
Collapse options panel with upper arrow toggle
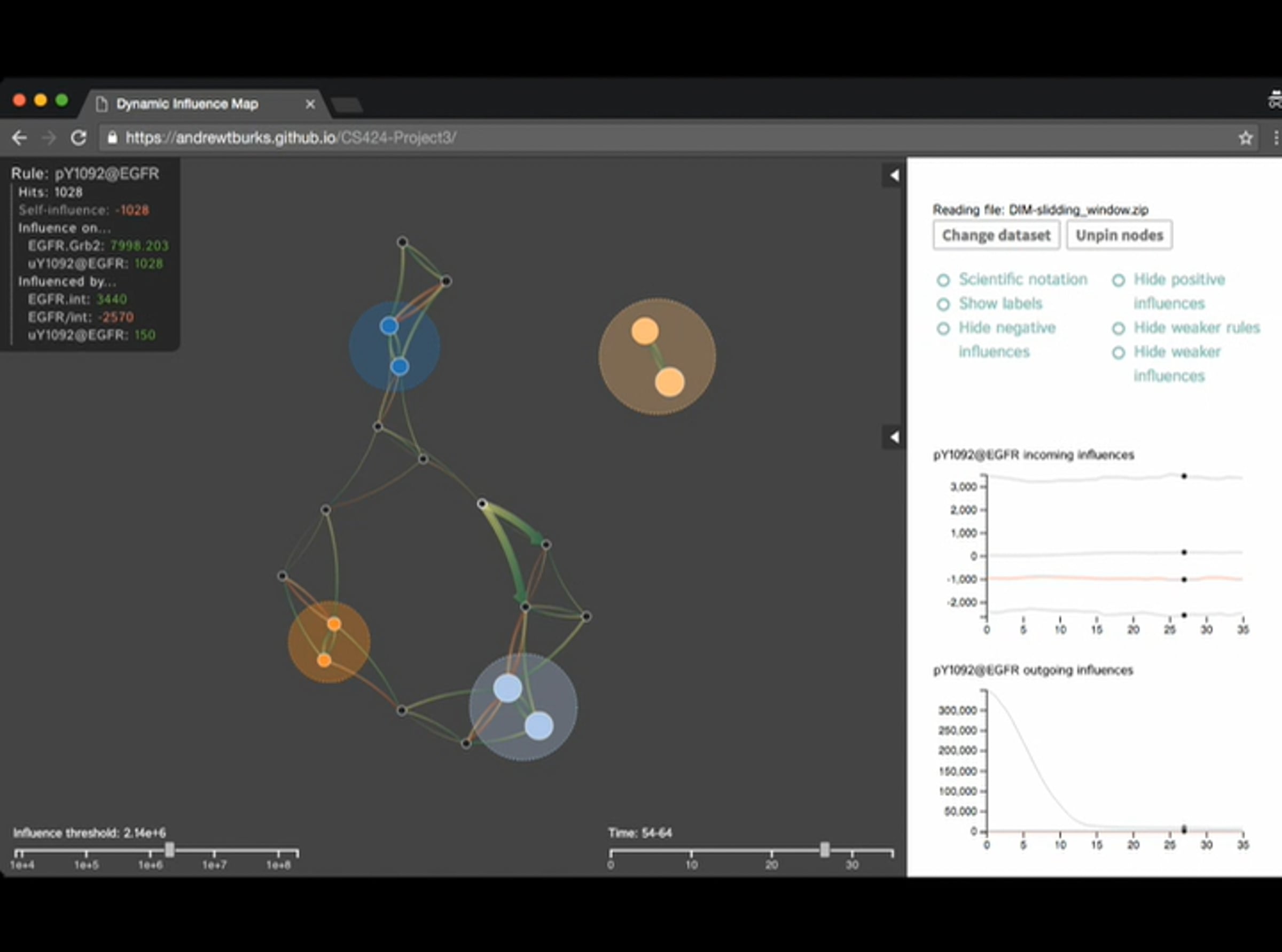click(894, 175)
